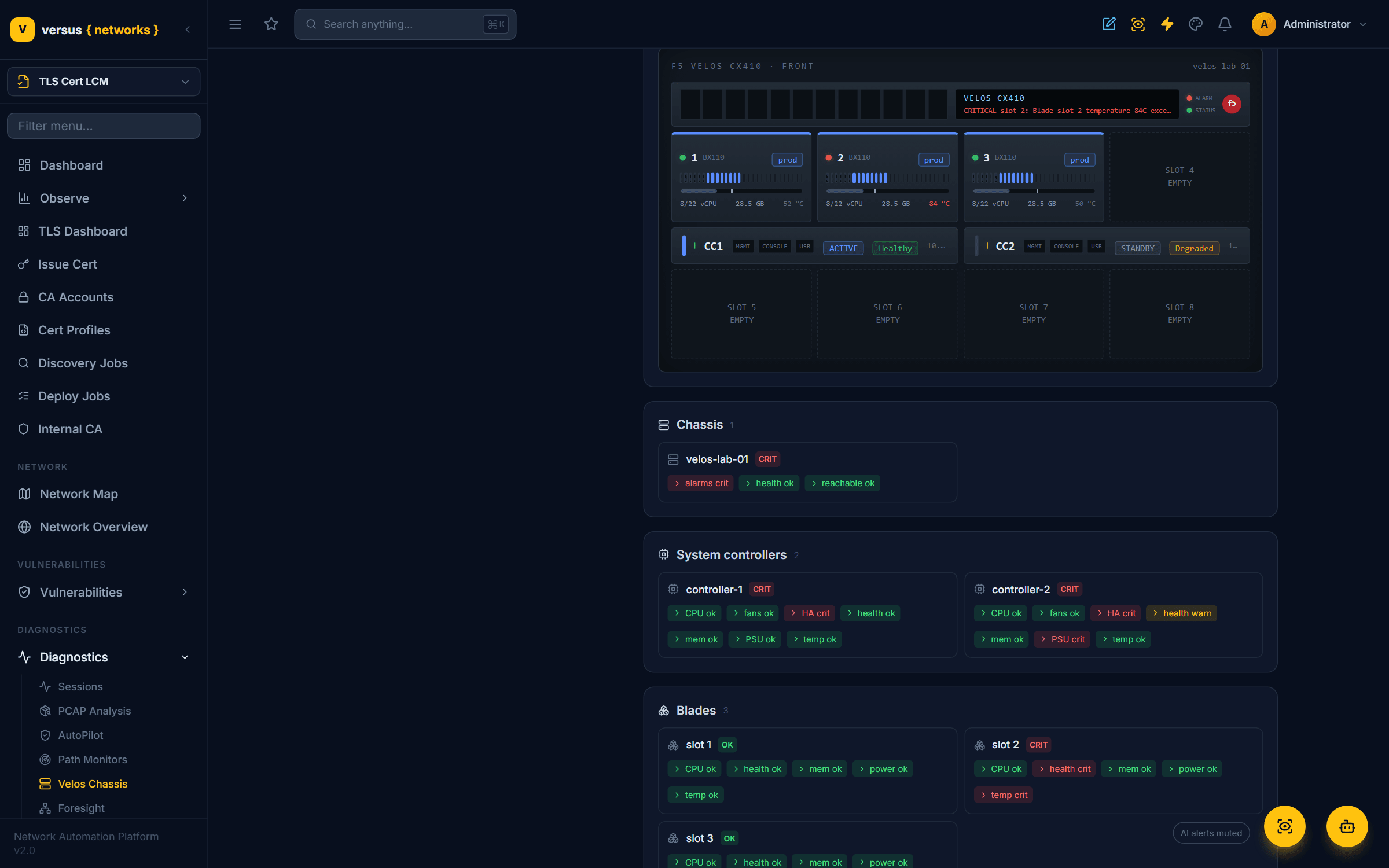Go to Issue Cert page
The height and width of the screenshot is (868, 1389).
(x=104, y=264)
